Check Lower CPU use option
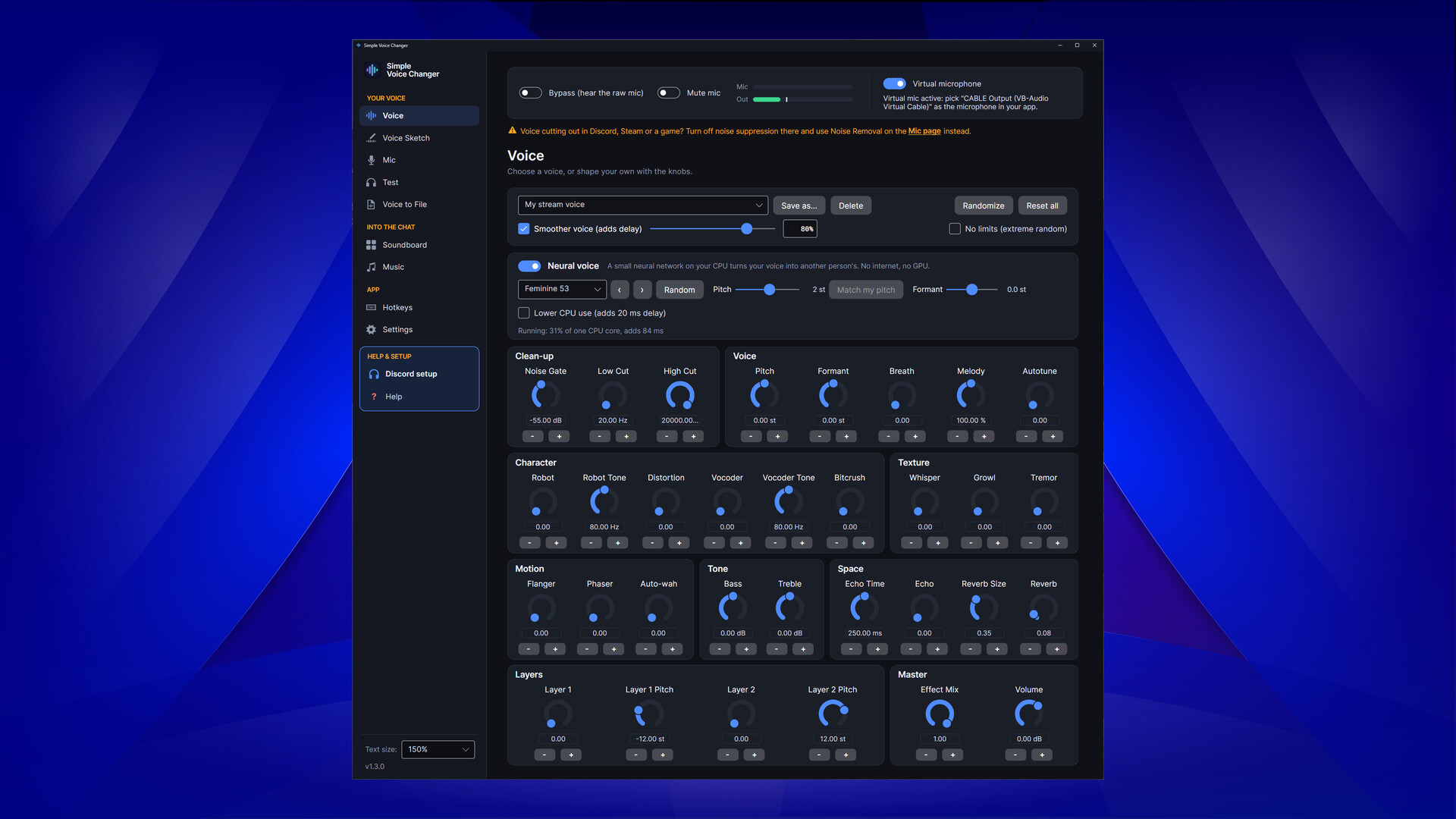 point(524,313)
